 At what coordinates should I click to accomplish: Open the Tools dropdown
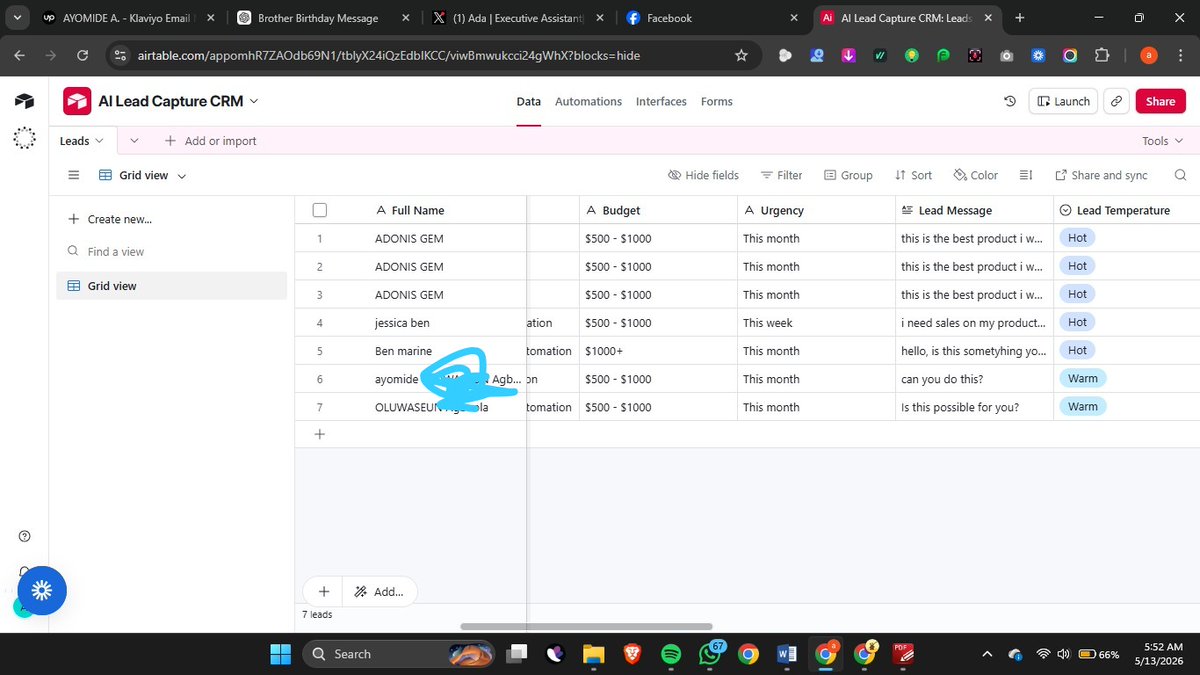tap(1161, 141)
